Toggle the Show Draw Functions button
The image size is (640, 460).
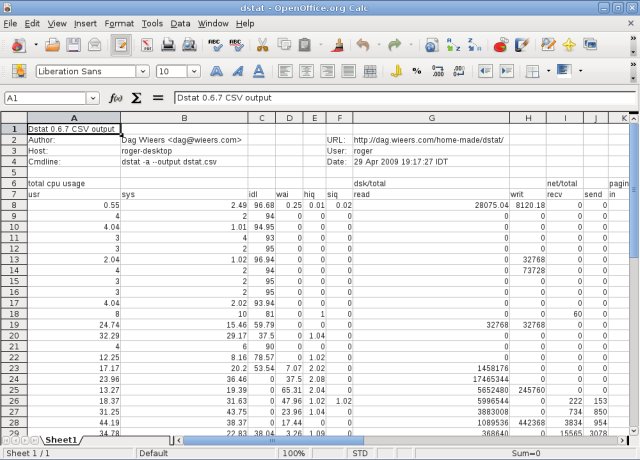522,45
